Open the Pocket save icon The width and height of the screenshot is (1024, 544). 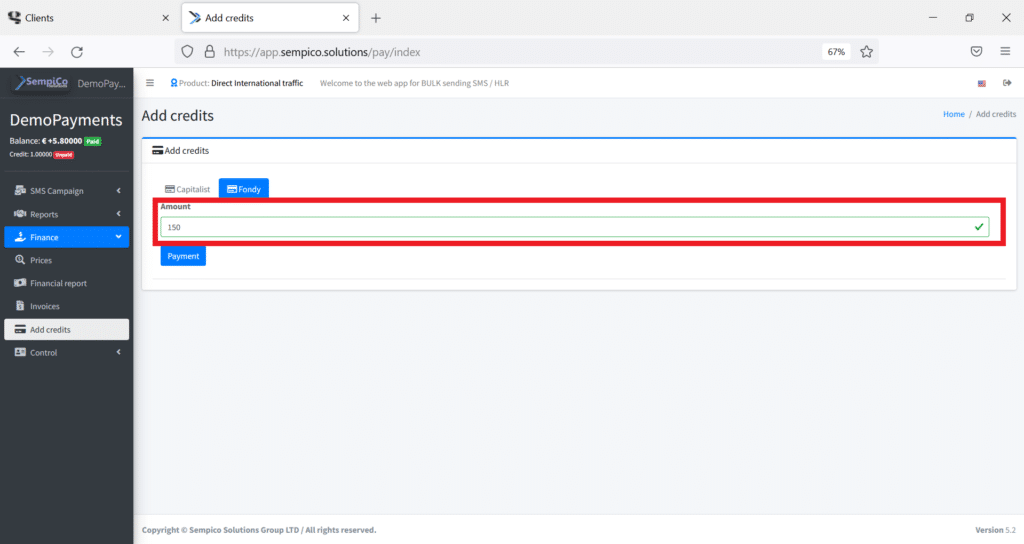[976, 52]
